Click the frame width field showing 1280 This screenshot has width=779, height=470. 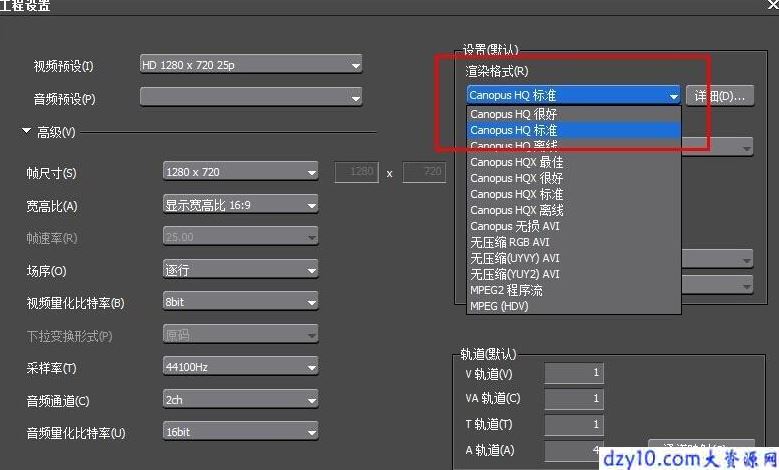click(357, 172)
